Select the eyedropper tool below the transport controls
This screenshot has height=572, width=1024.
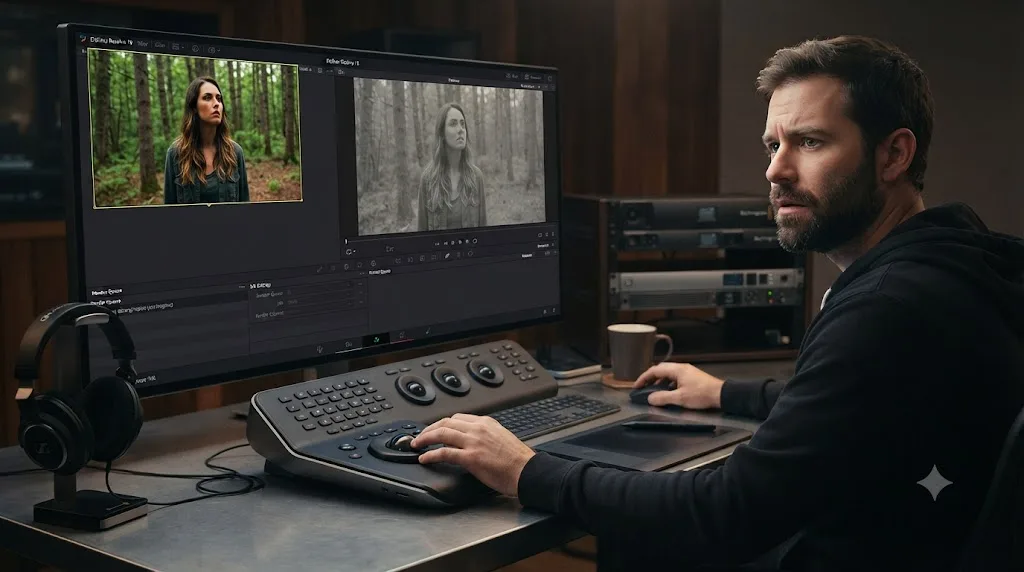pos(447,255)
